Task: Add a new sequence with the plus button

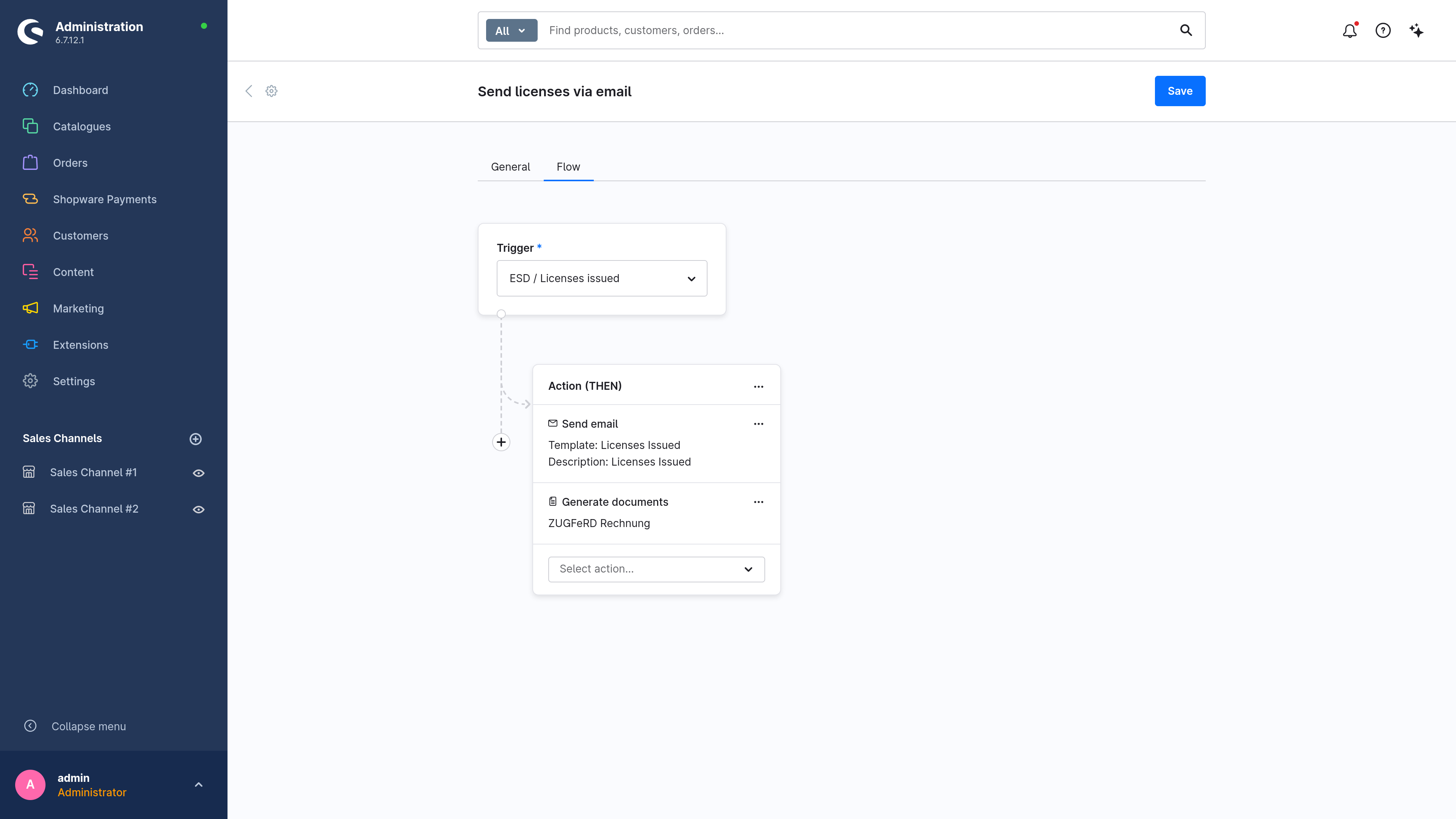Action: [501, 442]
